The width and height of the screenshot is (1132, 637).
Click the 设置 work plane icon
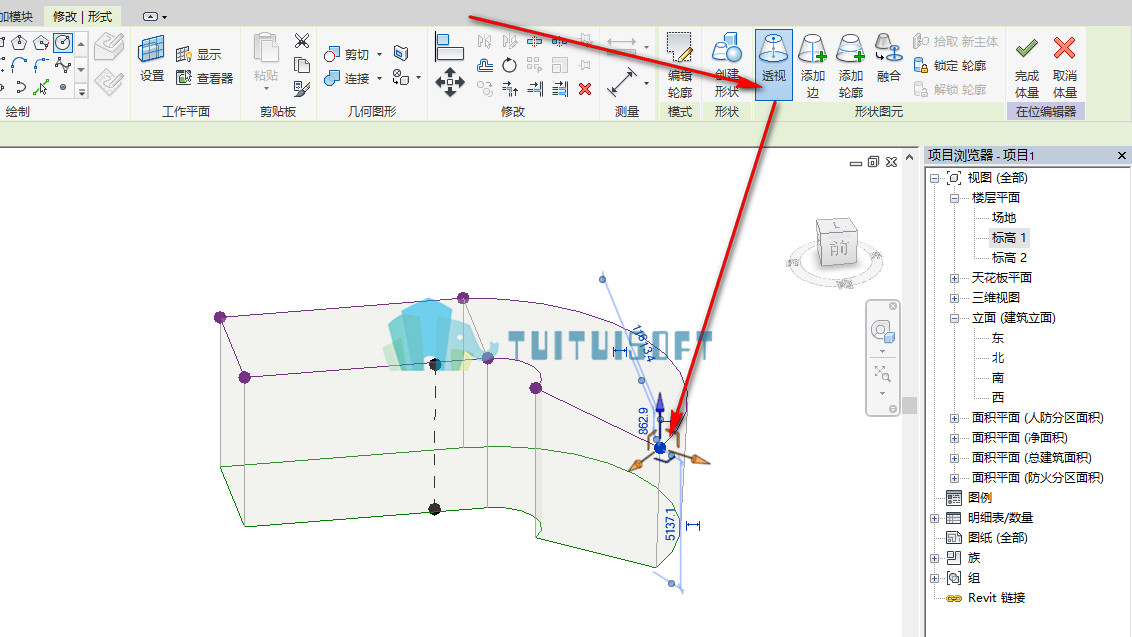152,59
